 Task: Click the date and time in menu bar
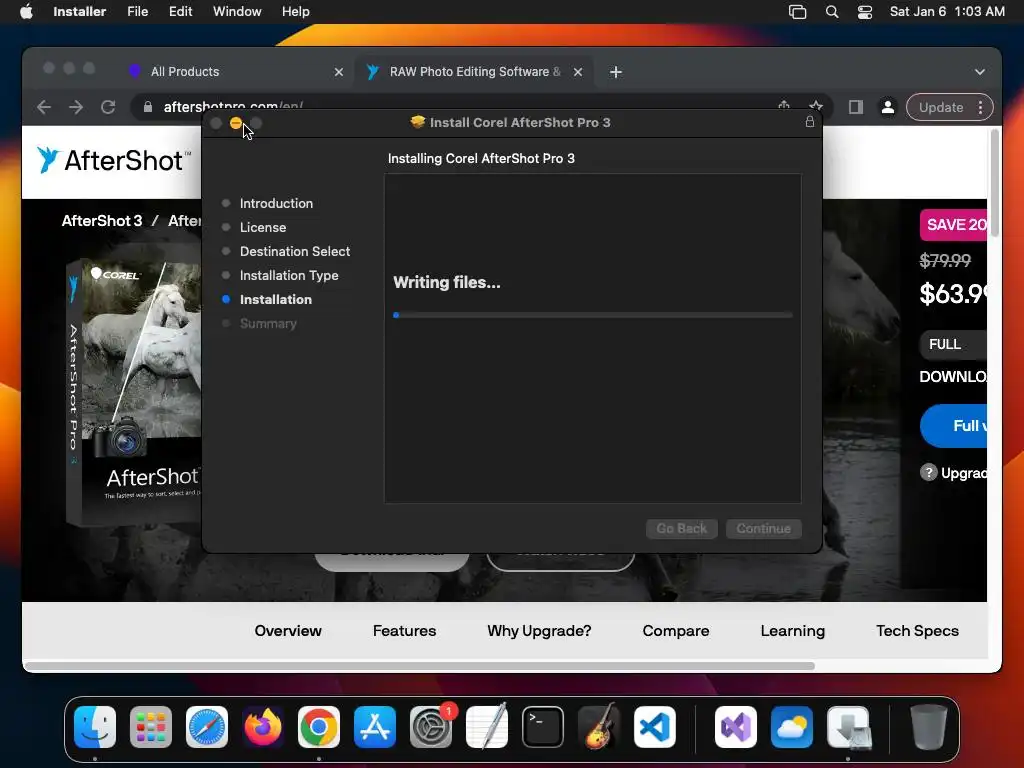point(947,12)
